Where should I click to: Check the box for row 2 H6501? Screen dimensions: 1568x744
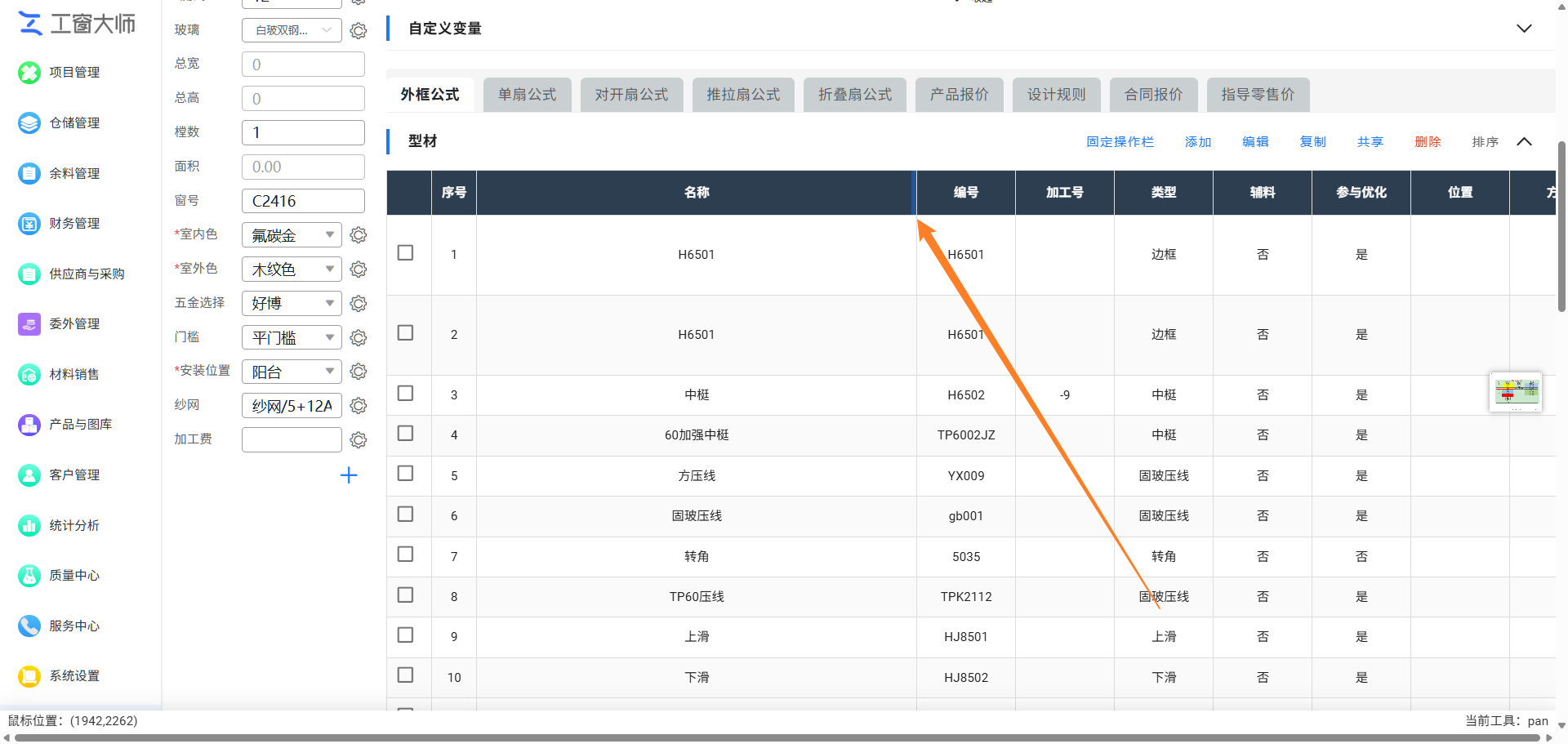[x=405, y=333]
